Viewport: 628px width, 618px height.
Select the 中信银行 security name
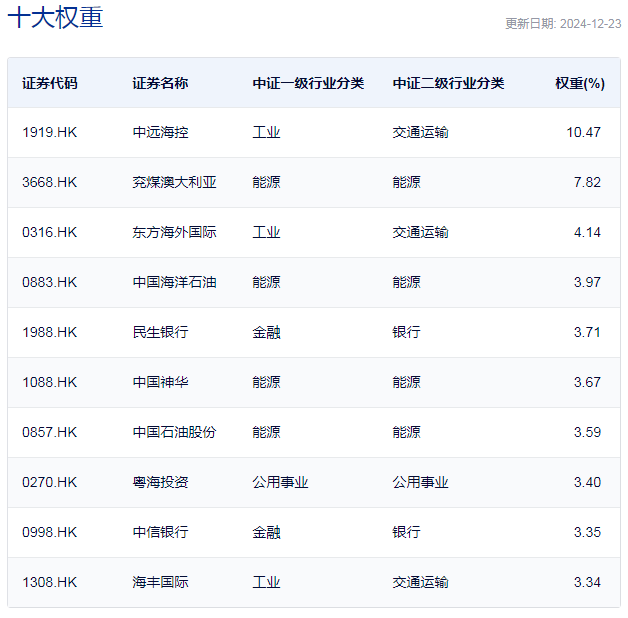[160, 532]
